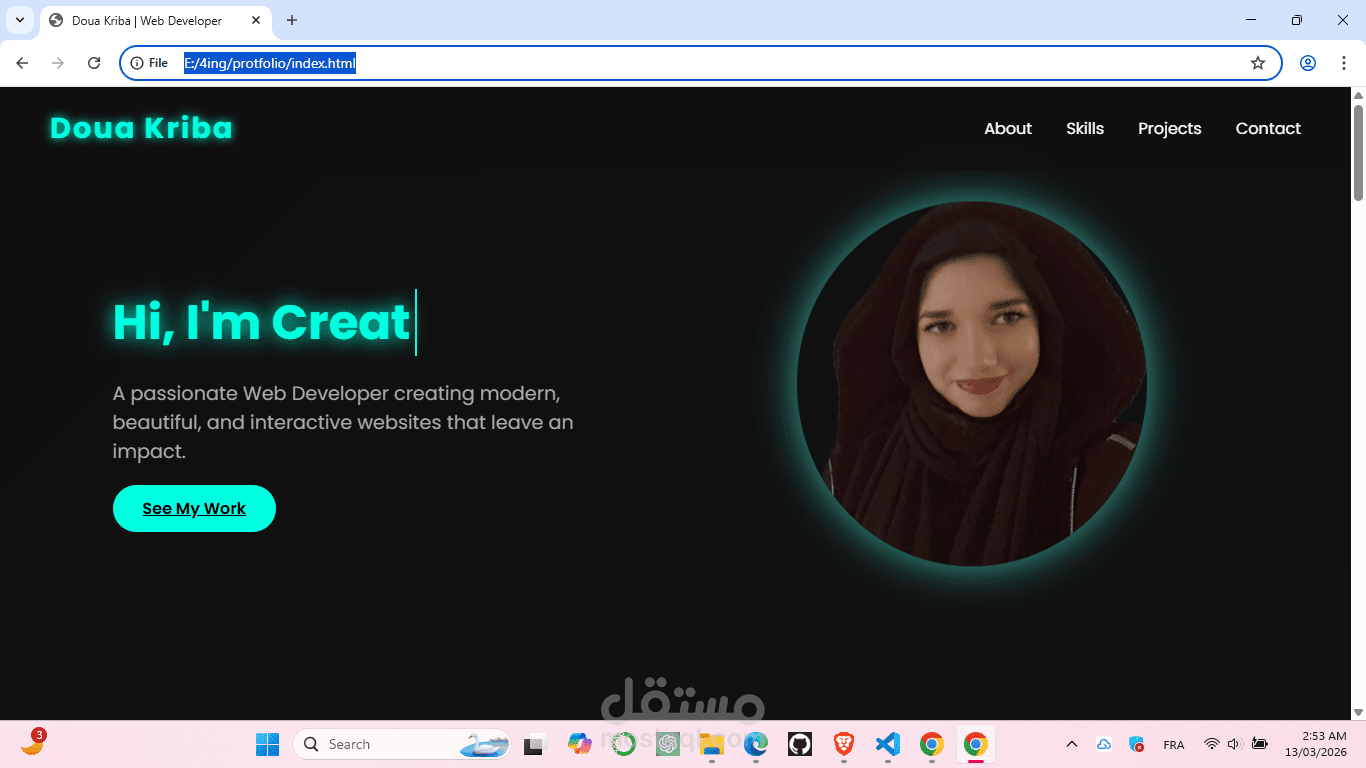Image resolution: width=1366 pixels, height=768 pixels.
Task: Open the green ring app in taskbar
Action: point(624,744)
